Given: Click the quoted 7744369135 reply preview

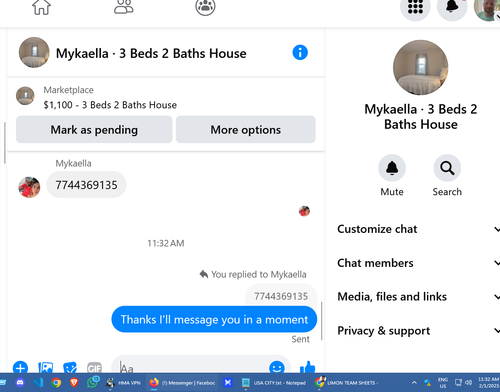Looking at the screenshot, I should pos(281,296).
